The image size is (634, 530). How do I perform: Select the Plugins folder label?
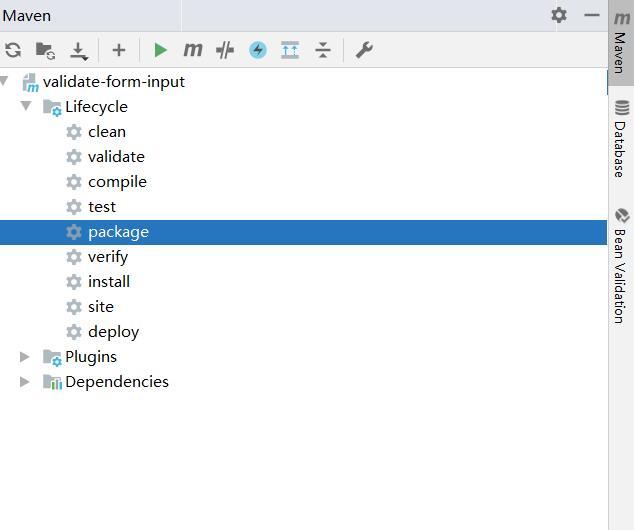(x=91, y=357)
